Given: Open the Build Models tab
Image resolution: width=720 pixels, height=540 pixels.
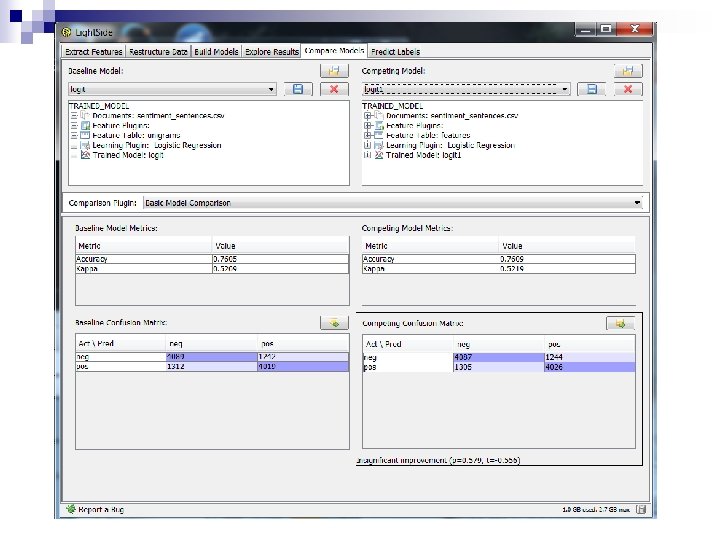Looking at the screenshot, I should pyautogui.click(x=216, y=51).
